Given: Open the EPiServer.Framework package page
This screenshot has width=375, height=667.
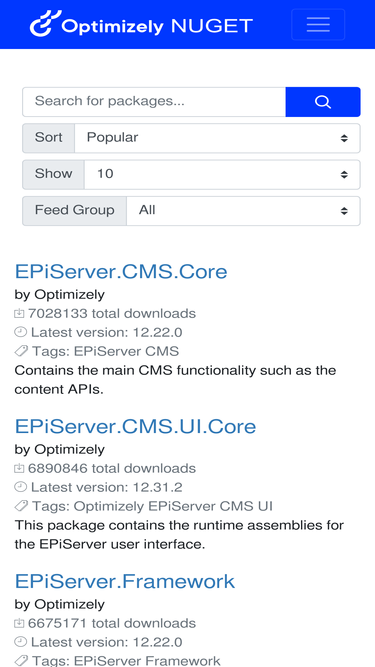Looking at the screenshot, I should [x=125, y=581].
